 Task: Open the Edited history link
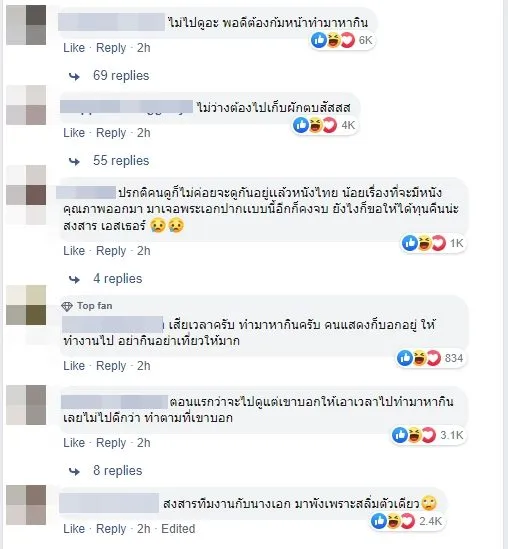coord(178,529)
